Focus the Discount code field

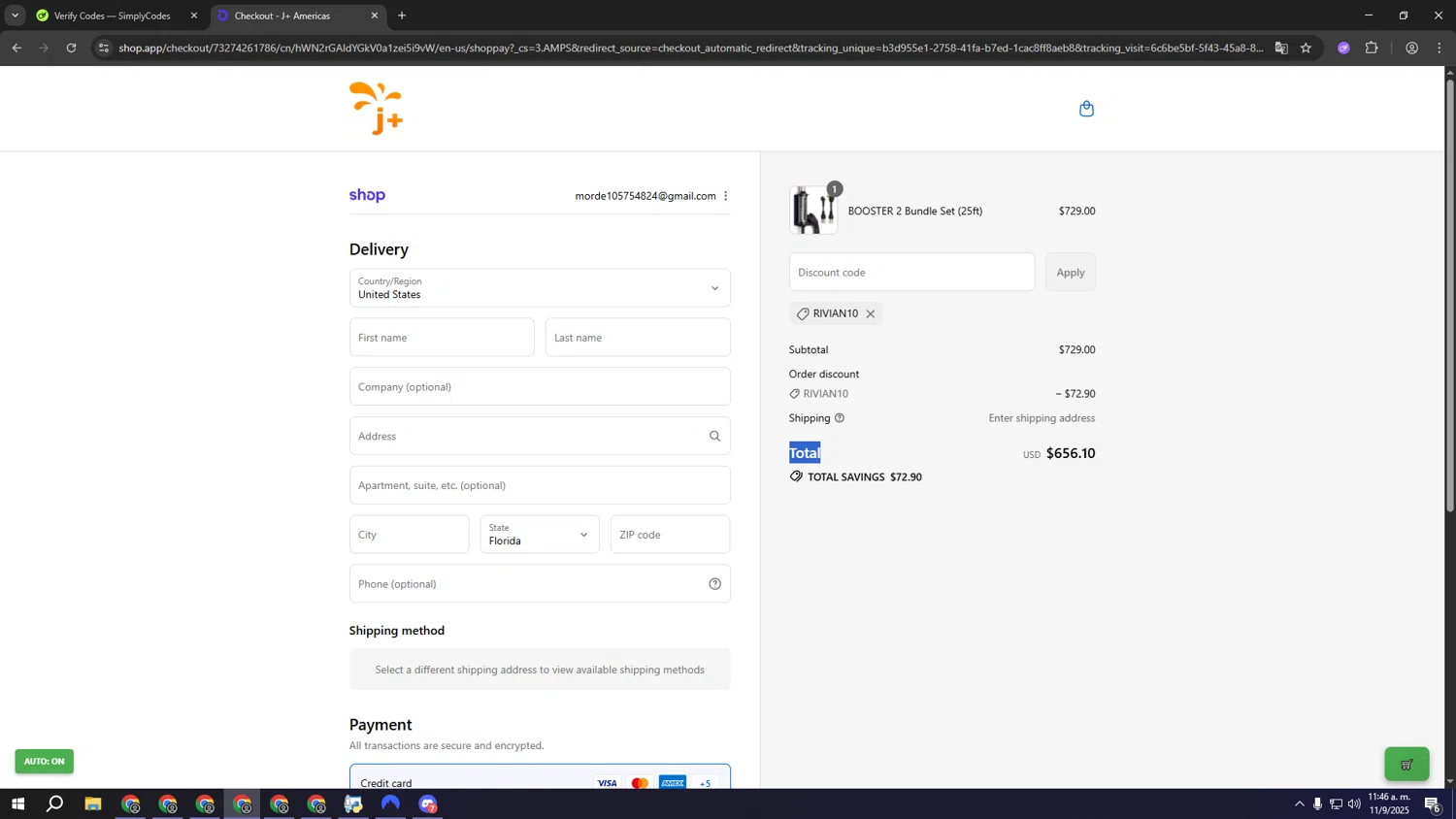911,273
